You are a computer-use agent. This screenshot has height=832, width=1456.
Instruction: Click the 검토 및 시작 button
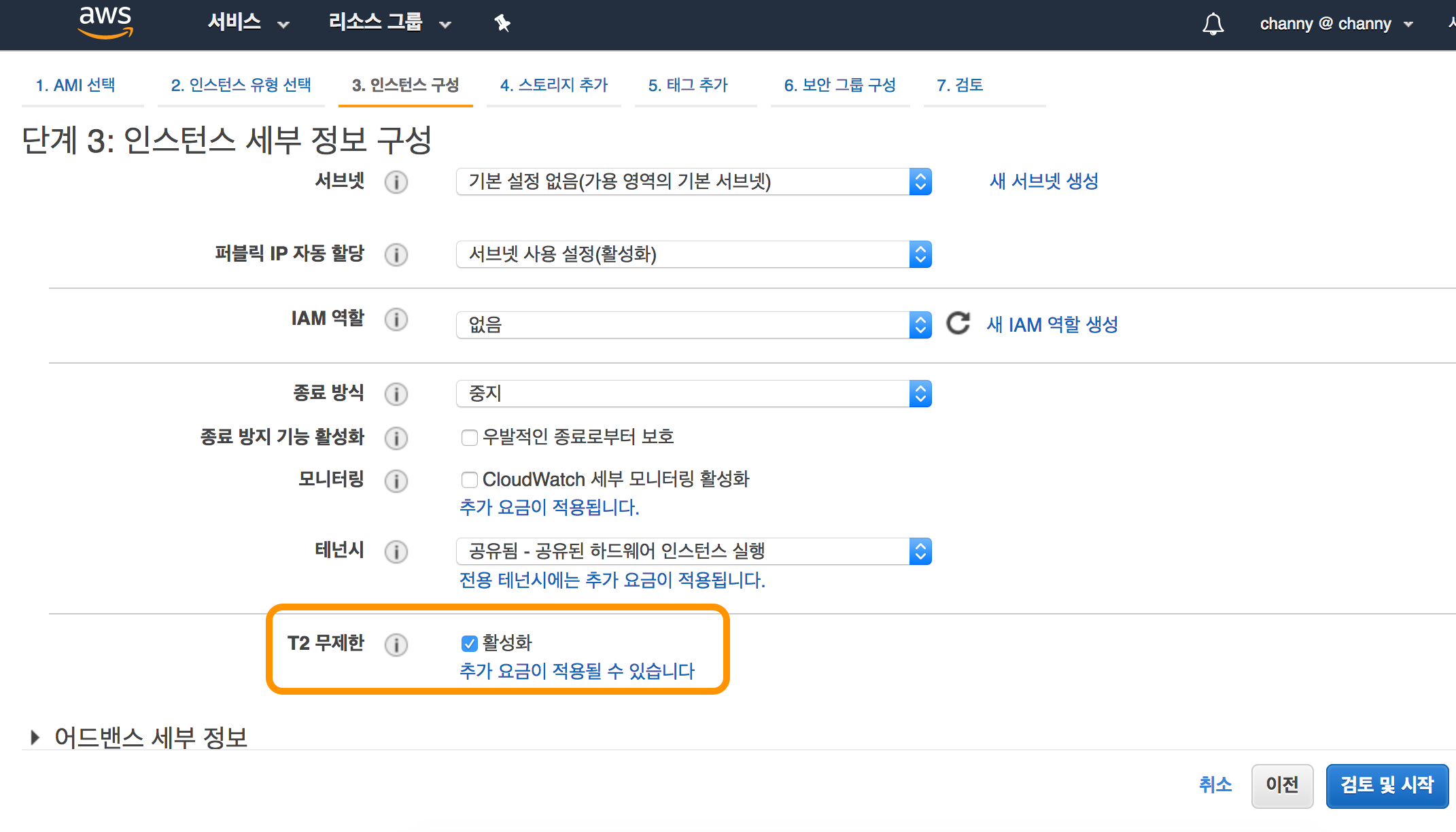pyautogui.click(x=1387, y=785)
